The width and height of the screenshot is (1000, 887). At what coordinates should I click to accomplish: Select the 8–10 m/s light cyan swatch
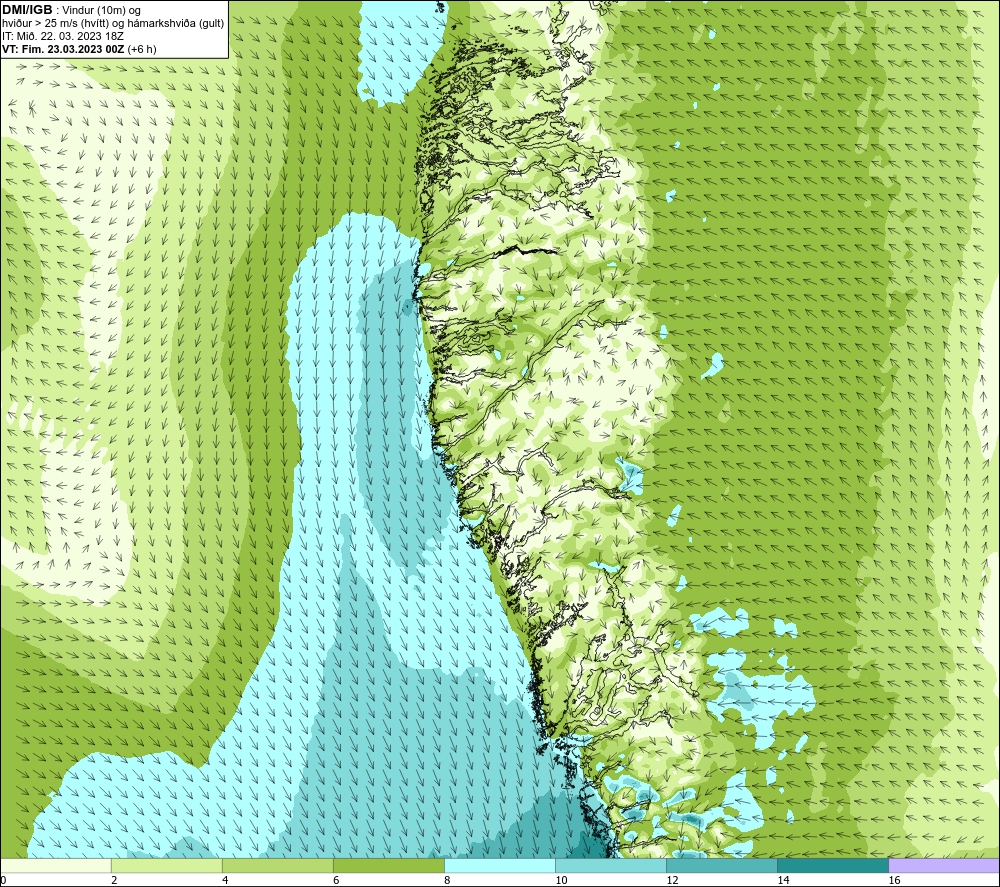tap(500, 866)
